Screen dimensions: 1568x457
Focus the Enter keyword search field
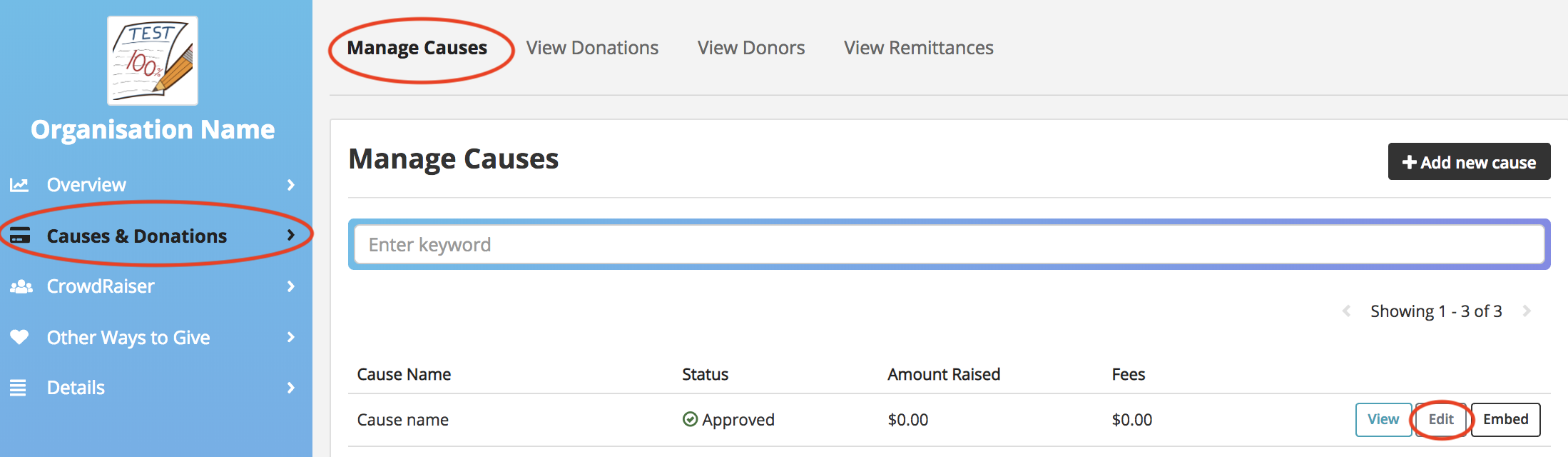(950, 244)
